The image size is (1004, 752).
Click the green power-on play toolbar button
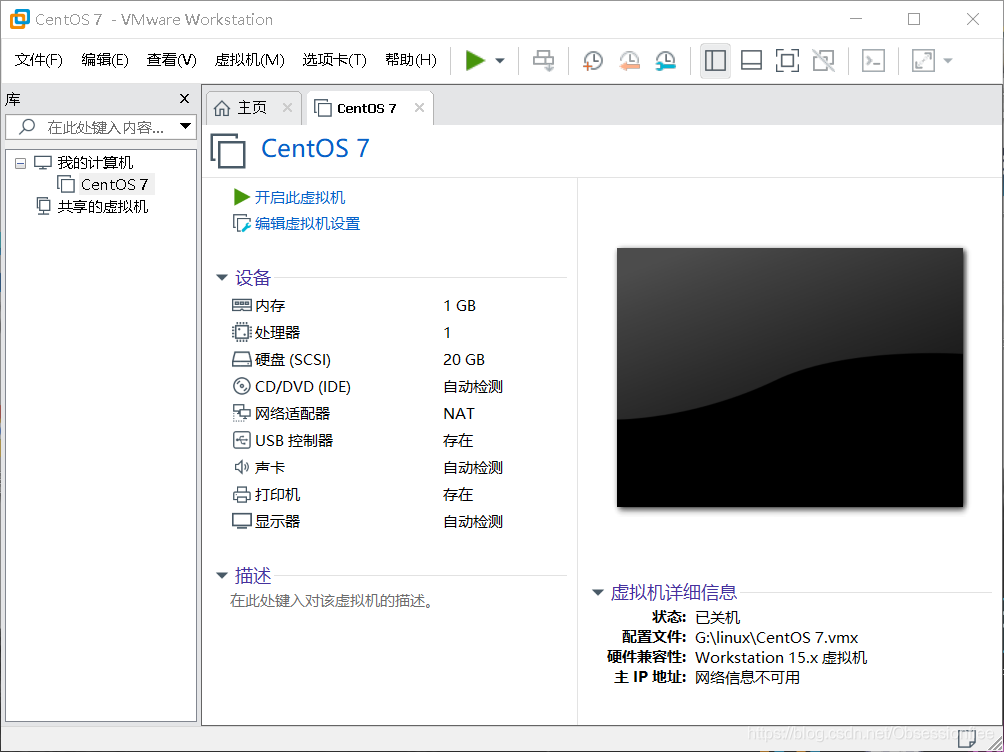(474, 61)
